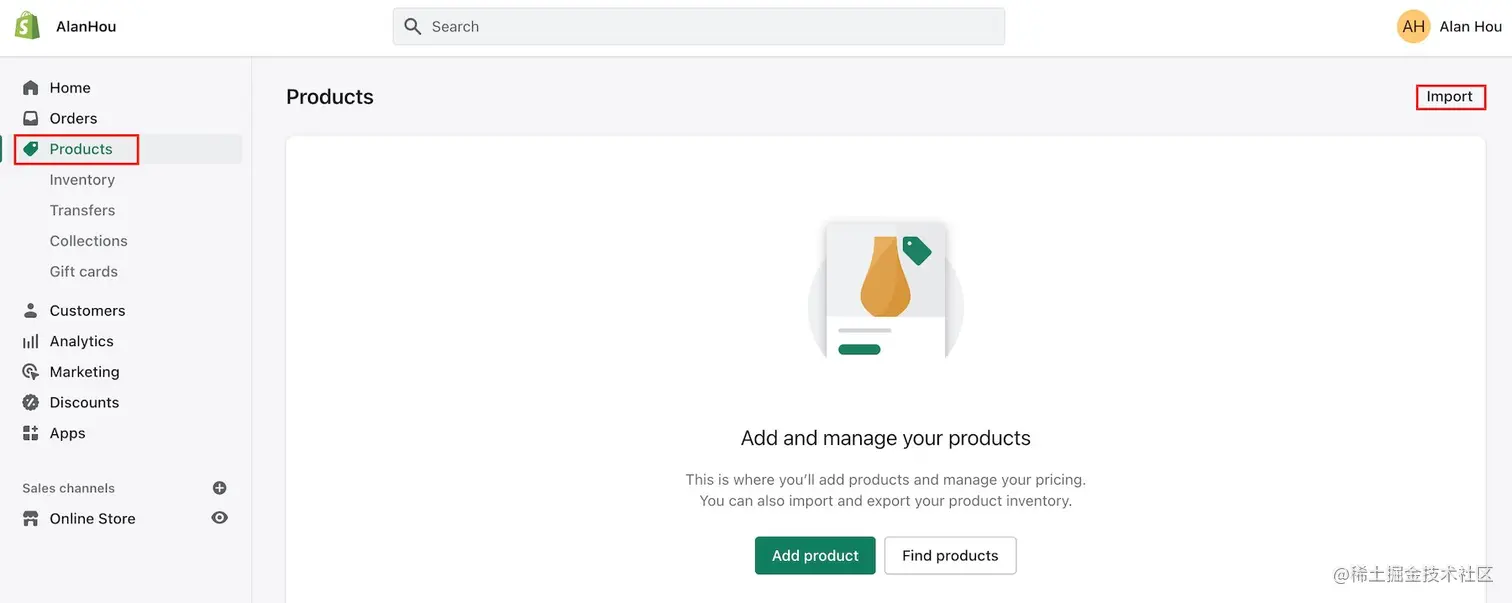Click the Discounts percent badge icon
Viewport: 1512px width, 603px height.
pyautogui.click(x=31, y=402)
